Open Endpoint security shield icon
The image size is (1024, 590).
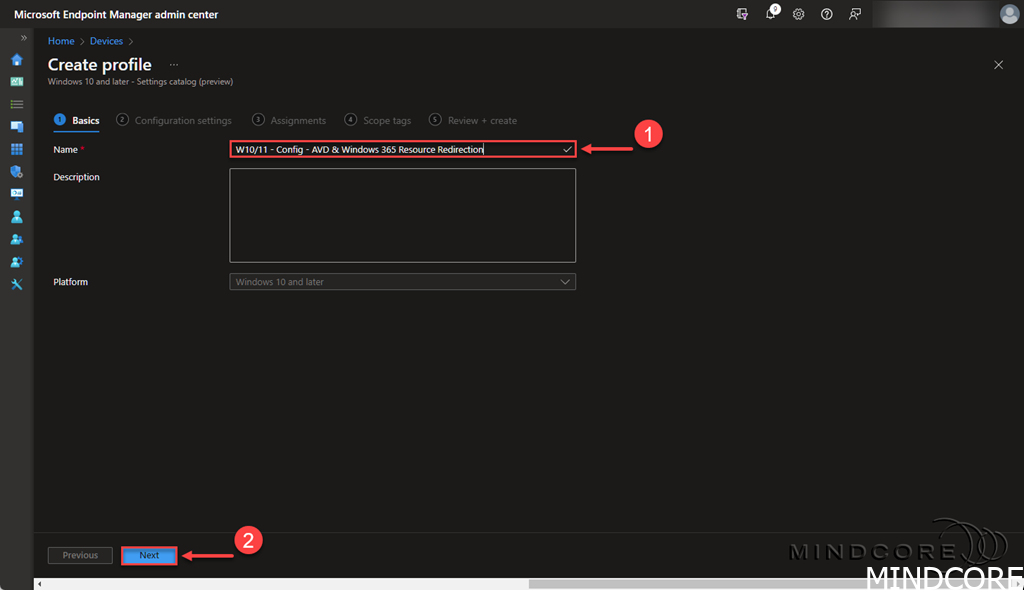click(16, 171)
